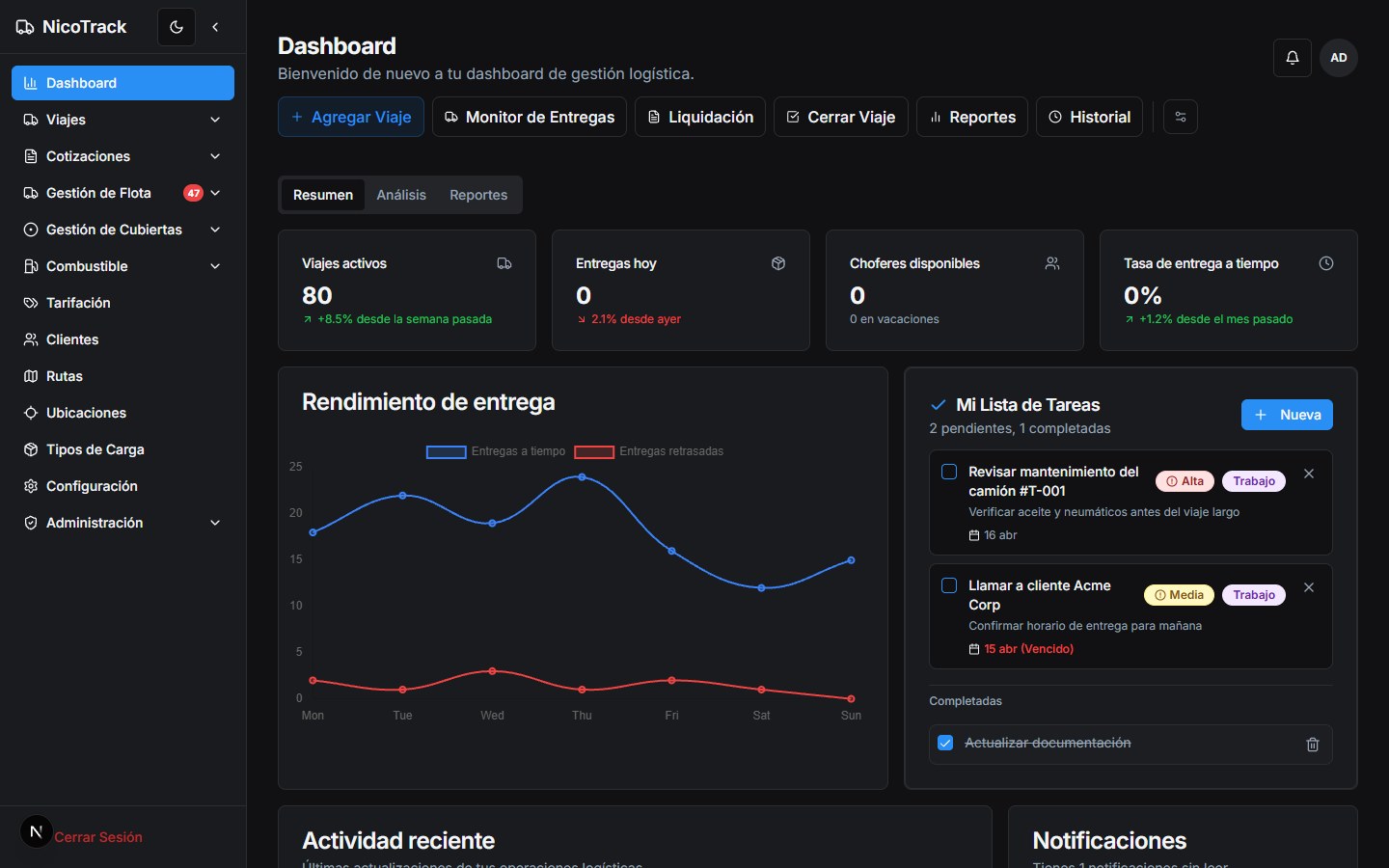Go to Clientes in the sidebar
Image resolution: width=1389 pixels, height=868 pixels.
[123, 339]
